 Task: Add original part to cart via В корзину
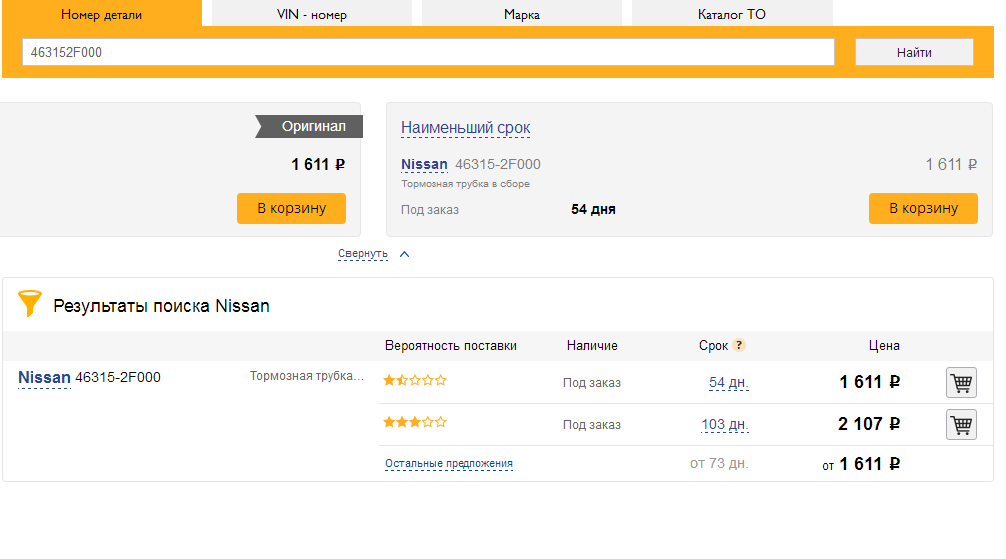(x=291, y=209)
